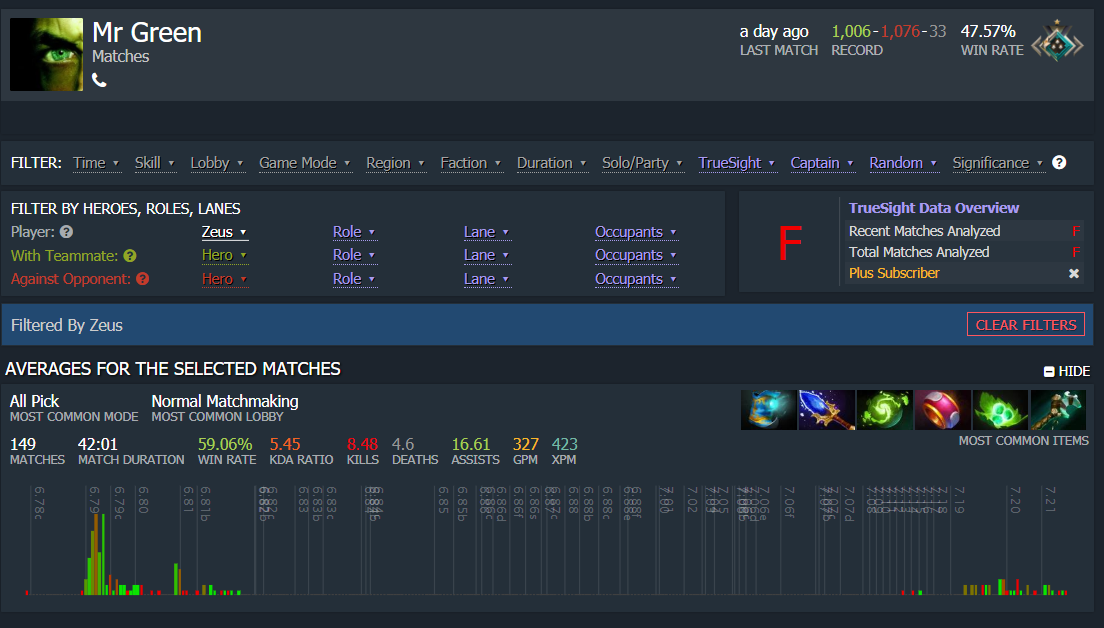Open the Region filter dropdown
Screen dimensions: 1104x628
pos(395,163)
